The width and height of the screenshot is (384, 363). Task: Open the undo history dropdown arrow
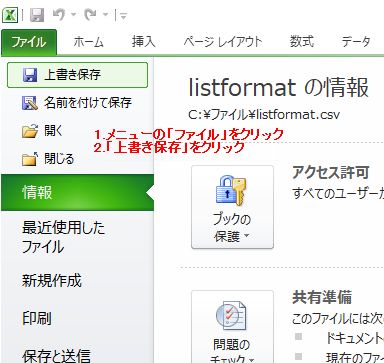tap(73, 15)
